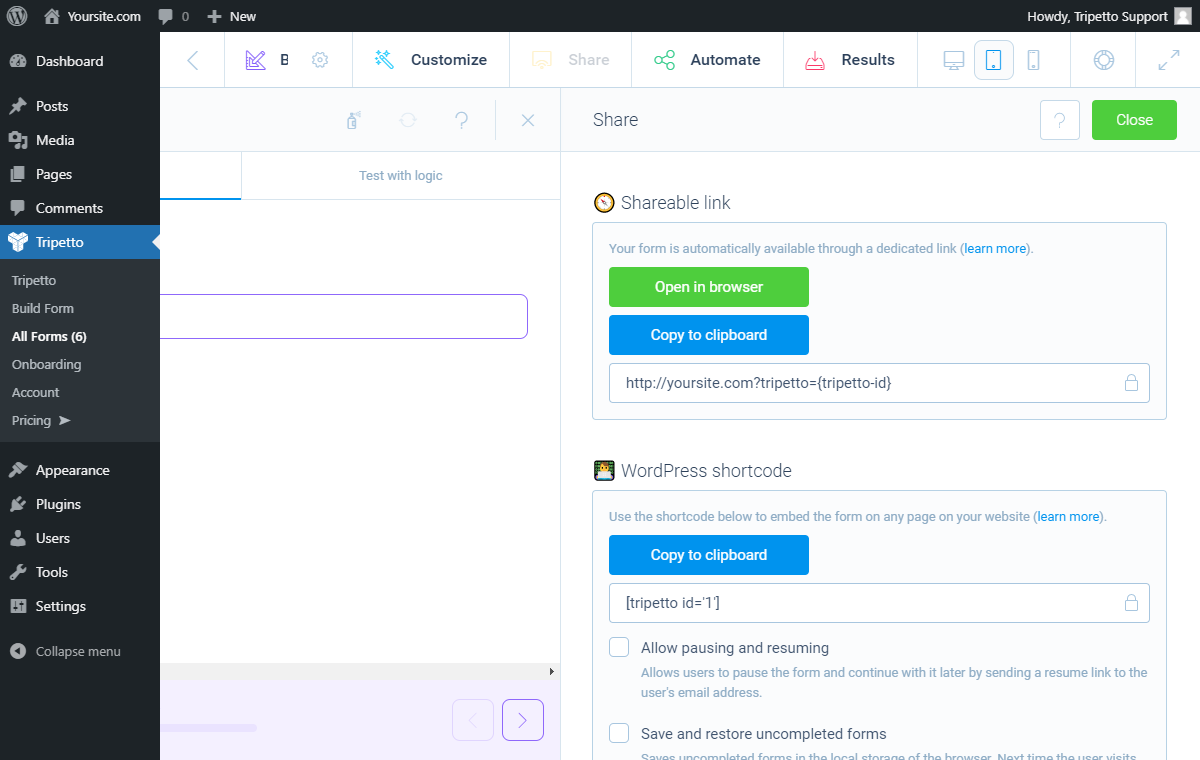This screenshot has width=1200, height=760.
Task: Open the Share tab
Action: 570,60
